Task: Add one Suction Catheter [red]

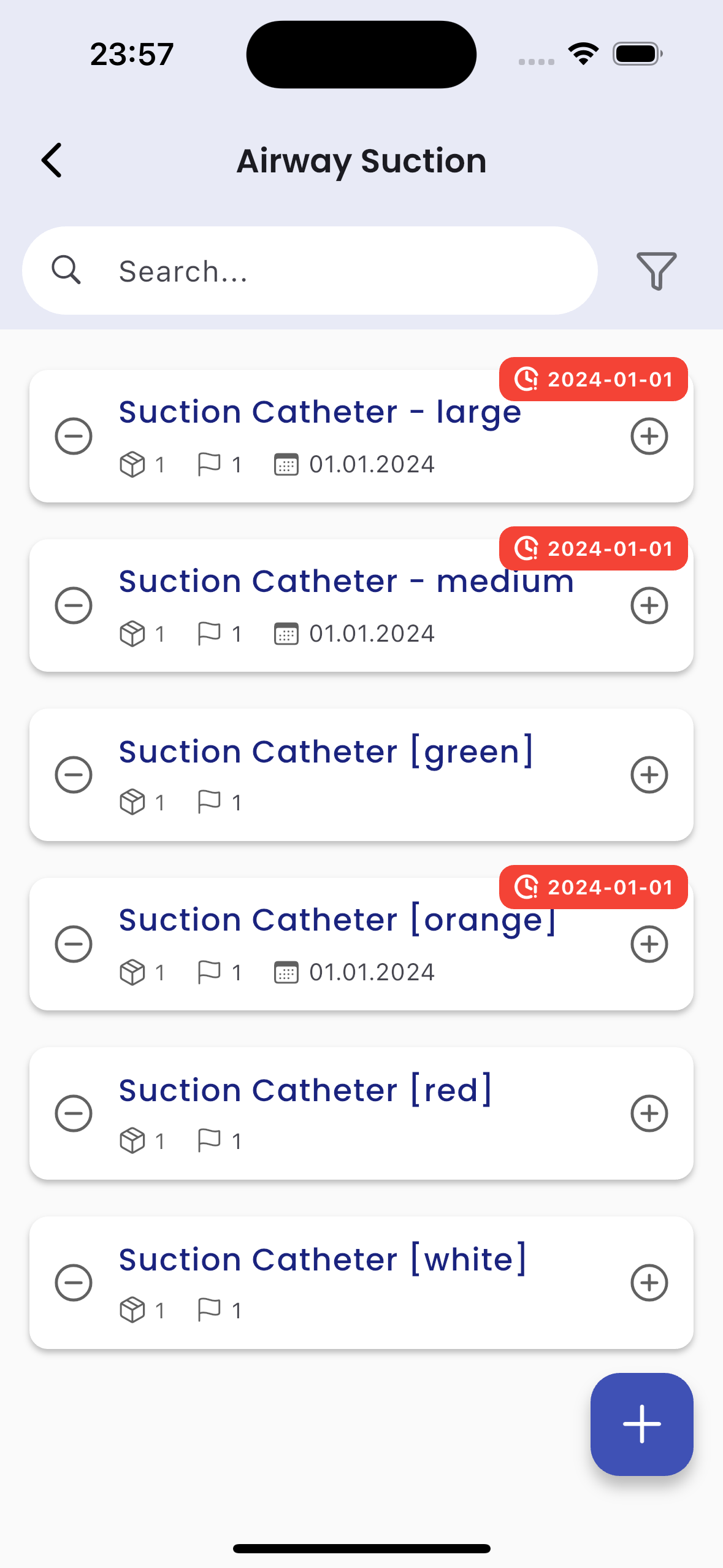Action: [x=649, y=1113]
